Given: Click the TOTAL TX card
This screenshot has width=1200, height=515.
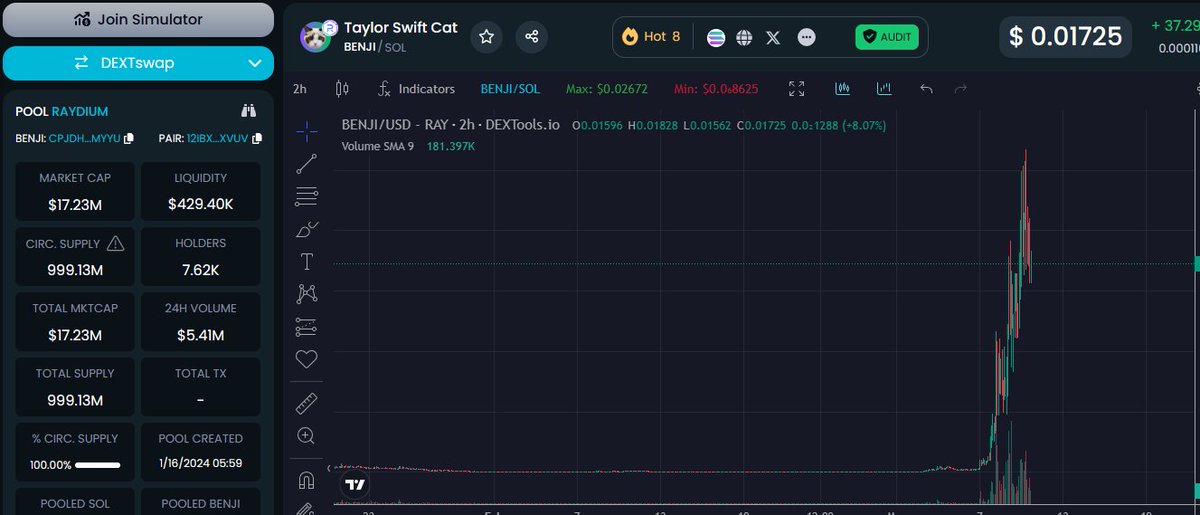Looking at the screenshot, I should (x=201, y=386).
